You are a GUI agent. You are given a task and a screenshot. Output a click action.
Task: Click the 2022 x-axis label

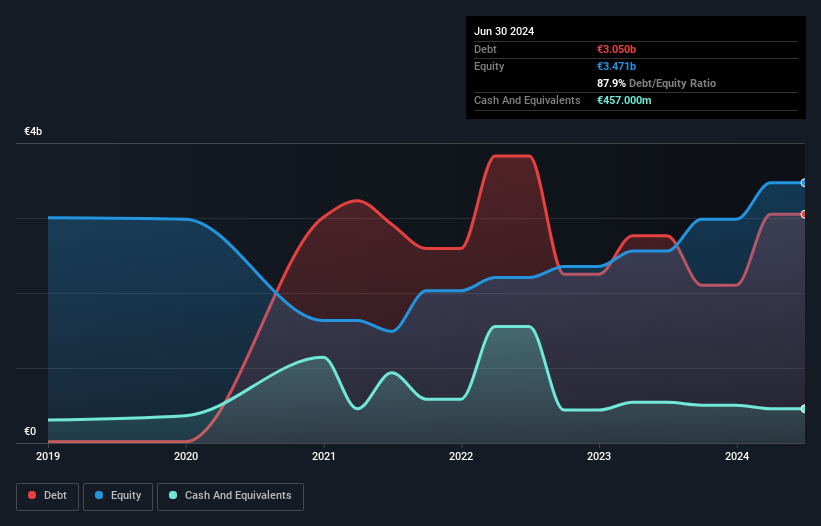tap(461, 456)
